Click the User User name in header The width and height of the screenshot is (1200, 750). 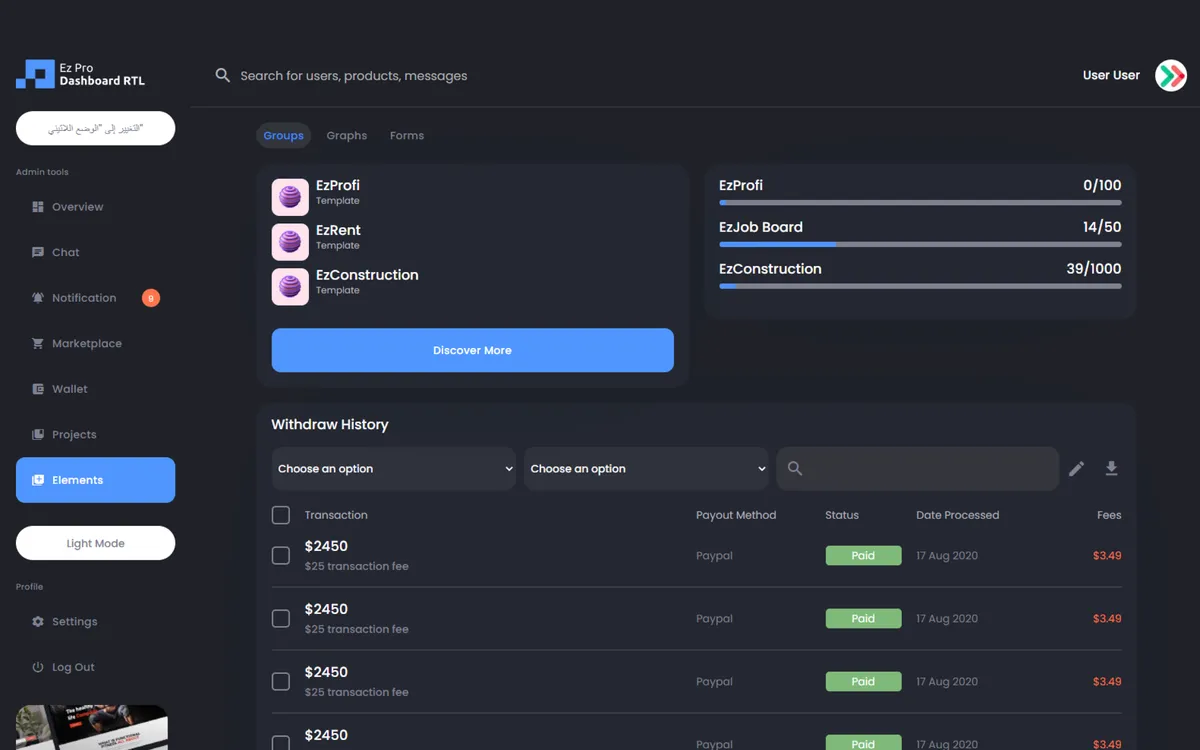1111,75
